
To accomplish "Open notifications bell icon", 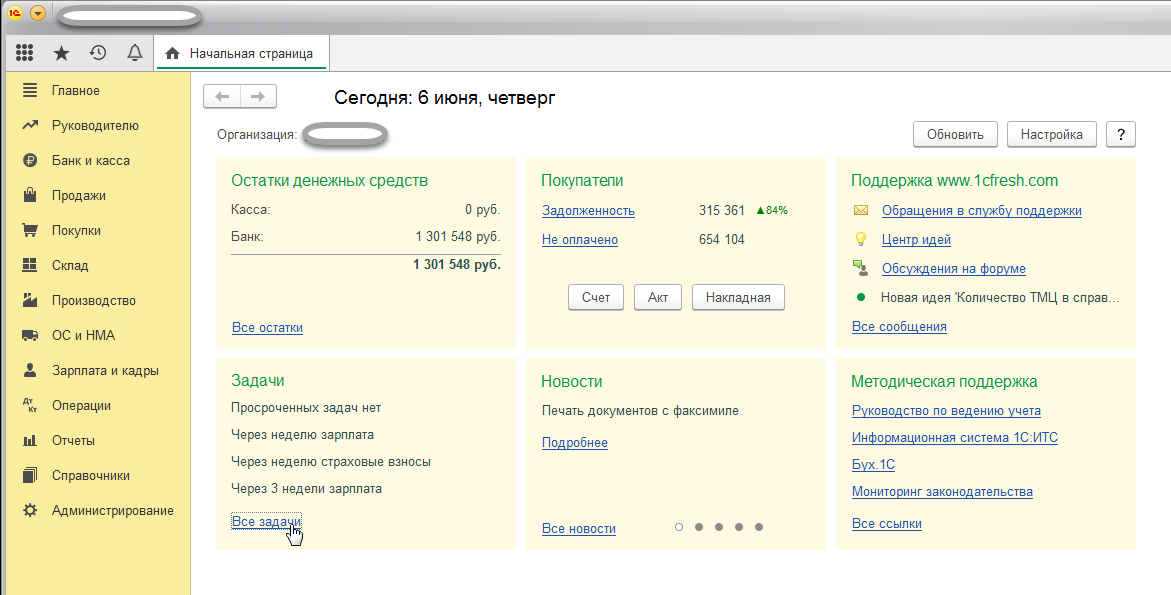I will (134, 53).
